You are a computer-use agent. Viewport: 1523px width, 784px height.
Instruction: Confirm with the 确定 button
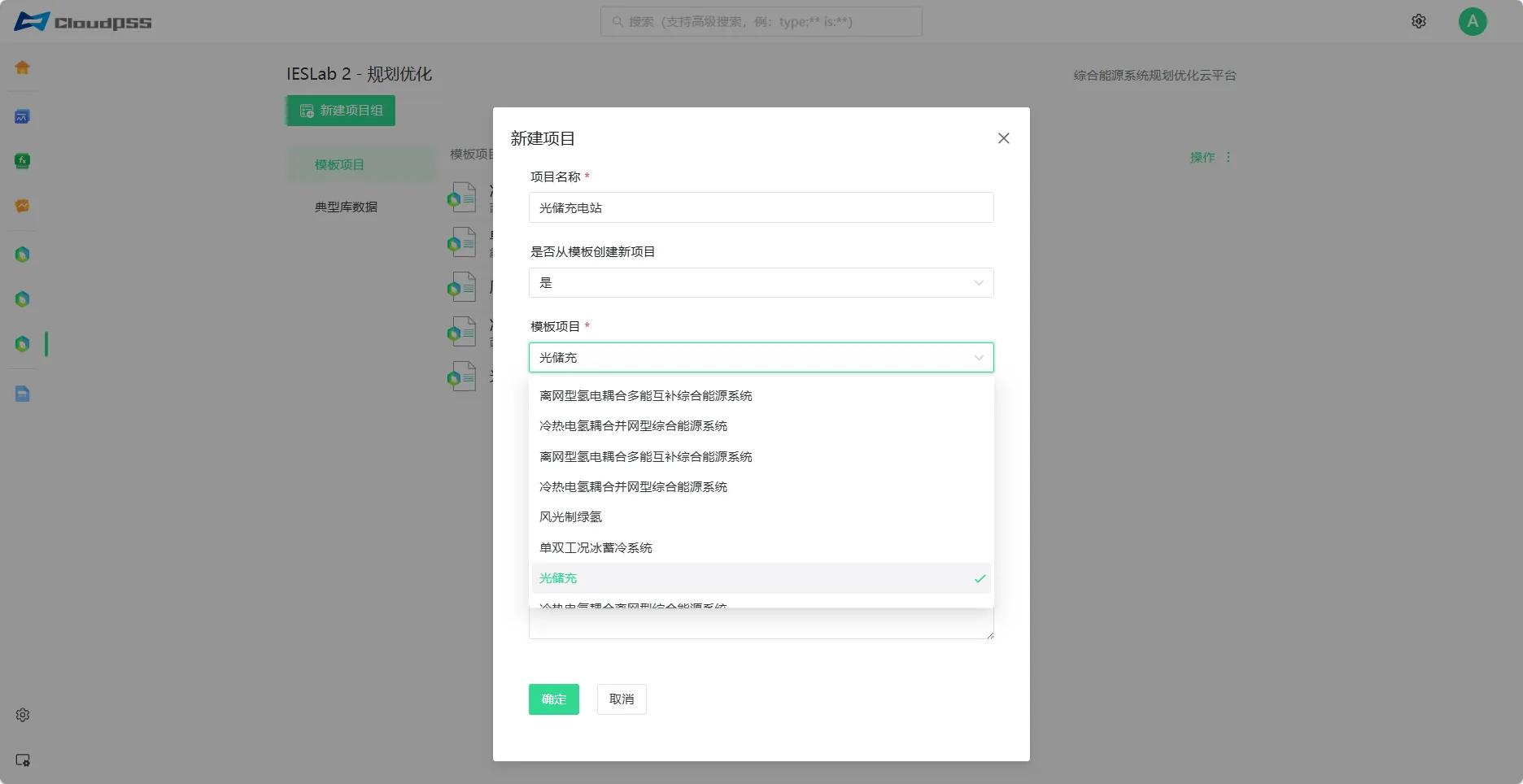pos(554,699)
